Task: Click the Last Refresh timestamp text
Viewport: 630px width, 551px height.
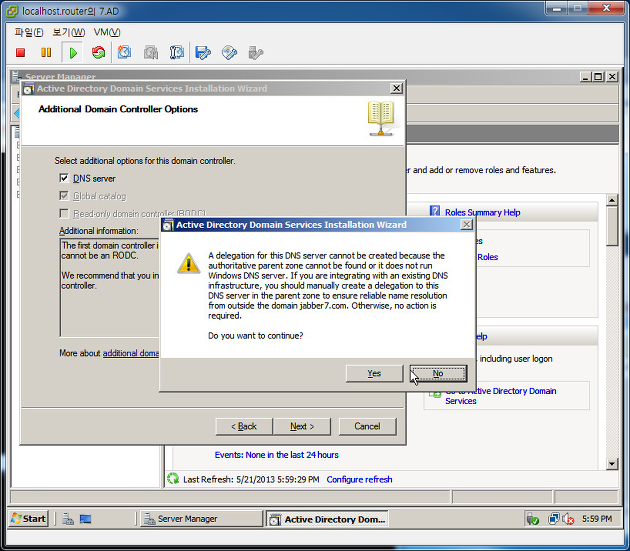Action: 251,479
